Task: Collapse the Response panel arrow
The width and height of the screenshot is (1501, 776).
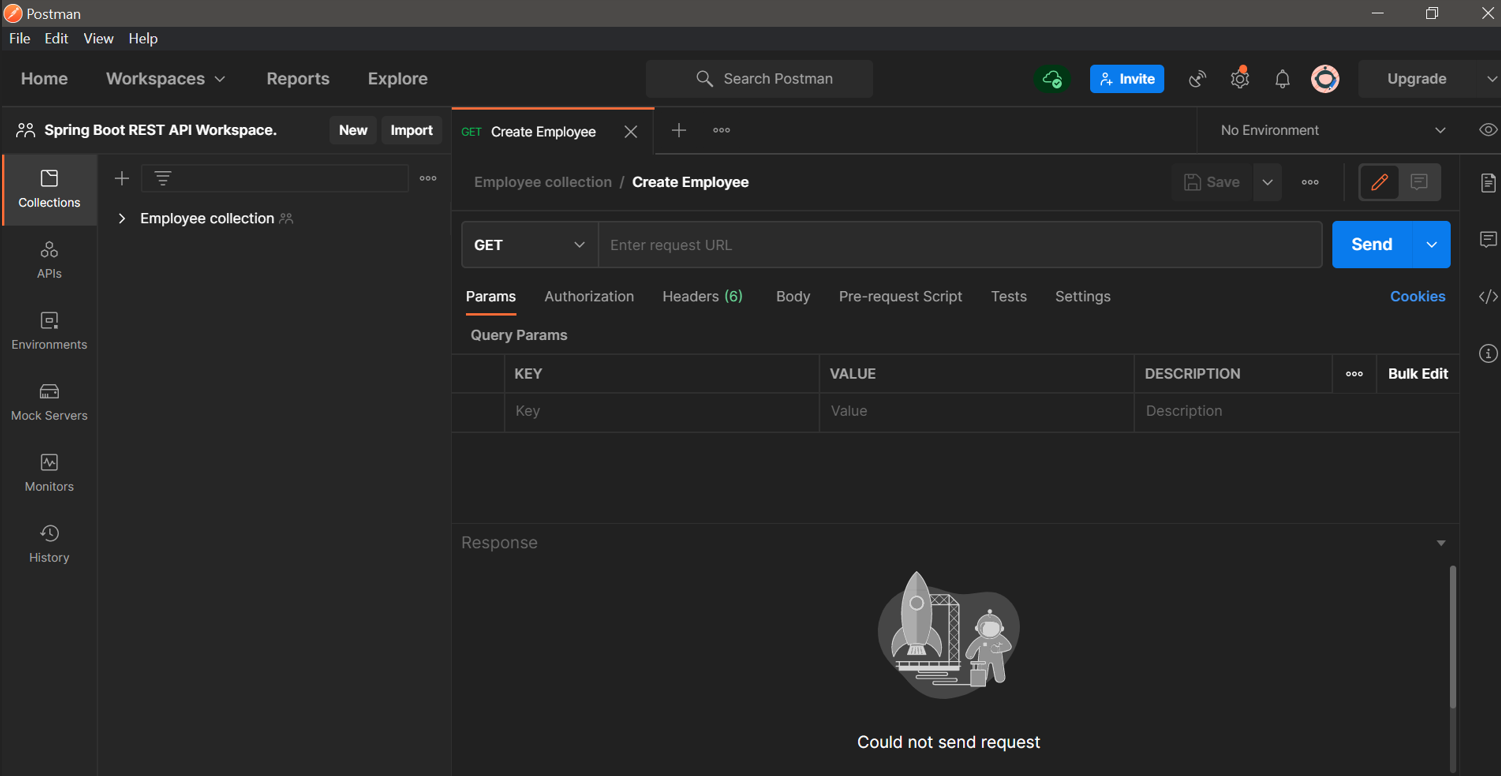Action: (1441, 543)
